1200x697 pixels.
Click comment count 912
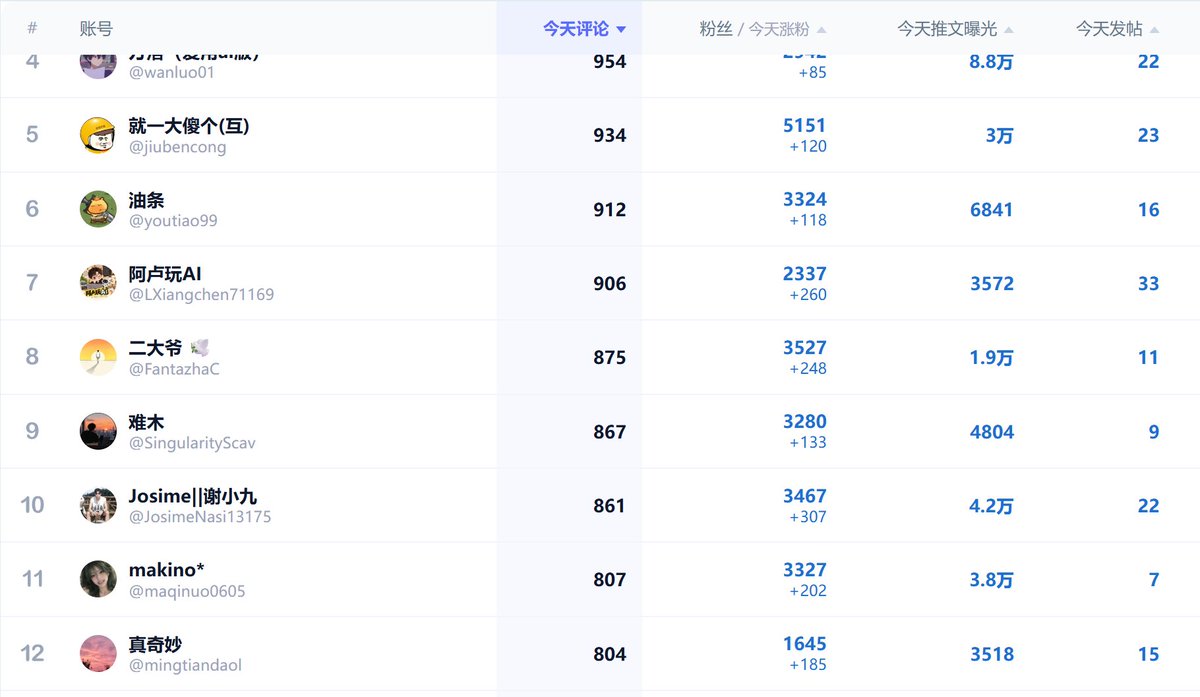[x=610, y=209]
